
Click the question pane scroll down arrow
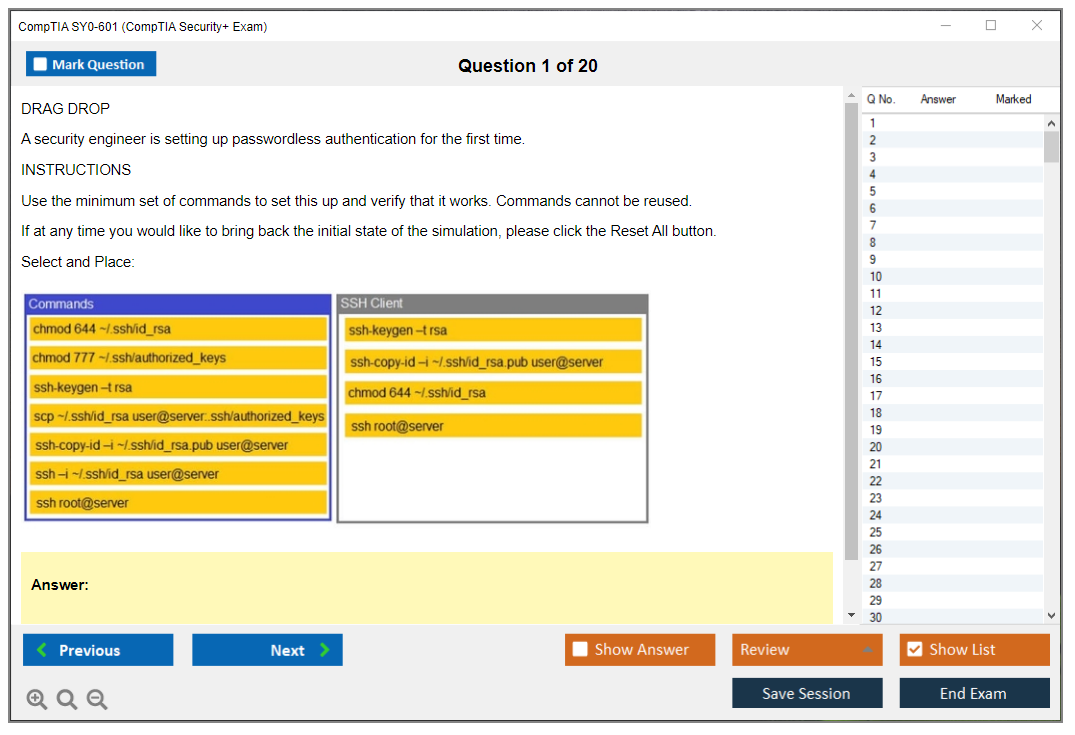(x=851, y=615)
